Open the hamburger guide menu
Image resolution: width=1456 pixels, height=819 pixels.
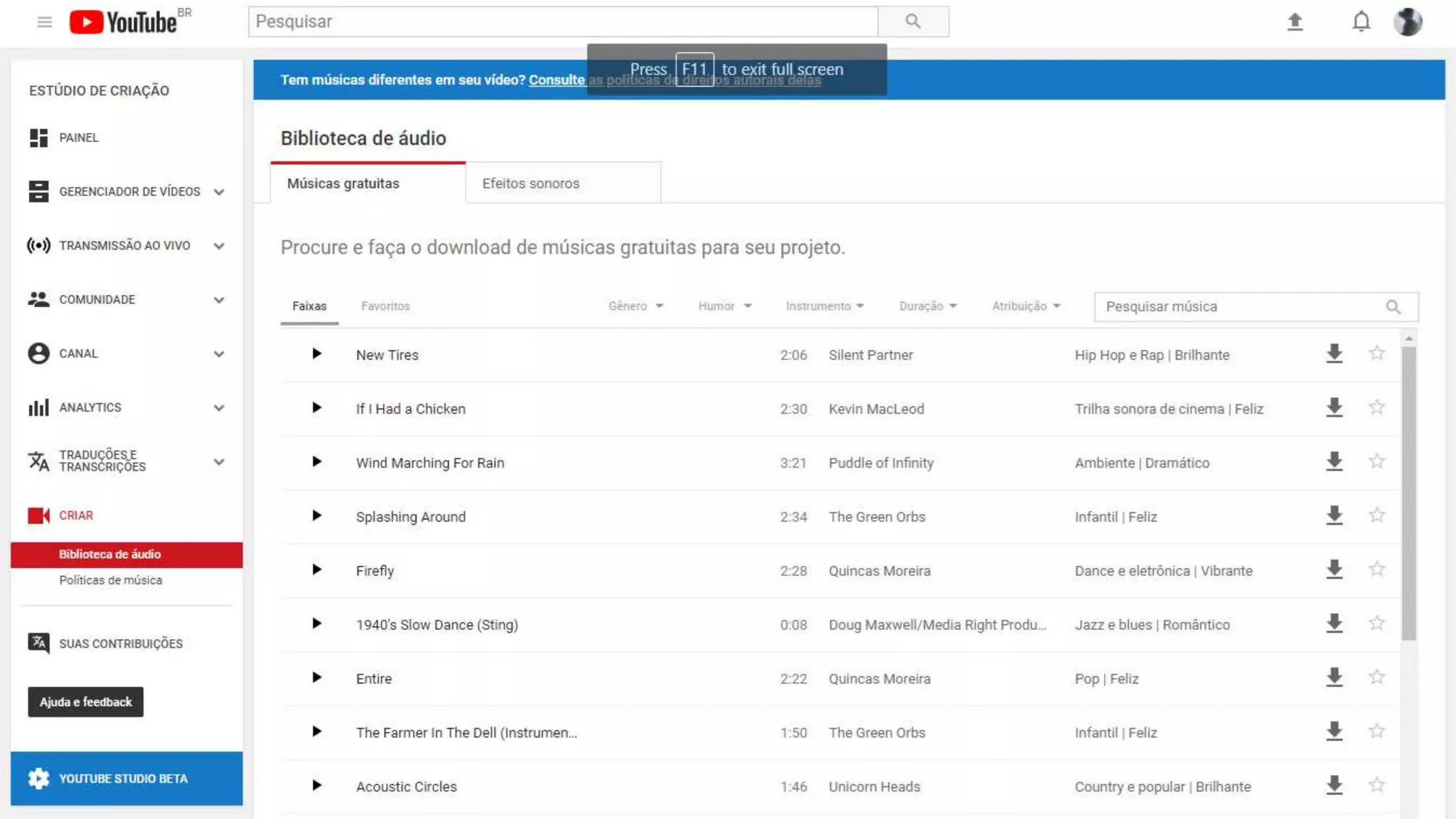coord(45,22)
